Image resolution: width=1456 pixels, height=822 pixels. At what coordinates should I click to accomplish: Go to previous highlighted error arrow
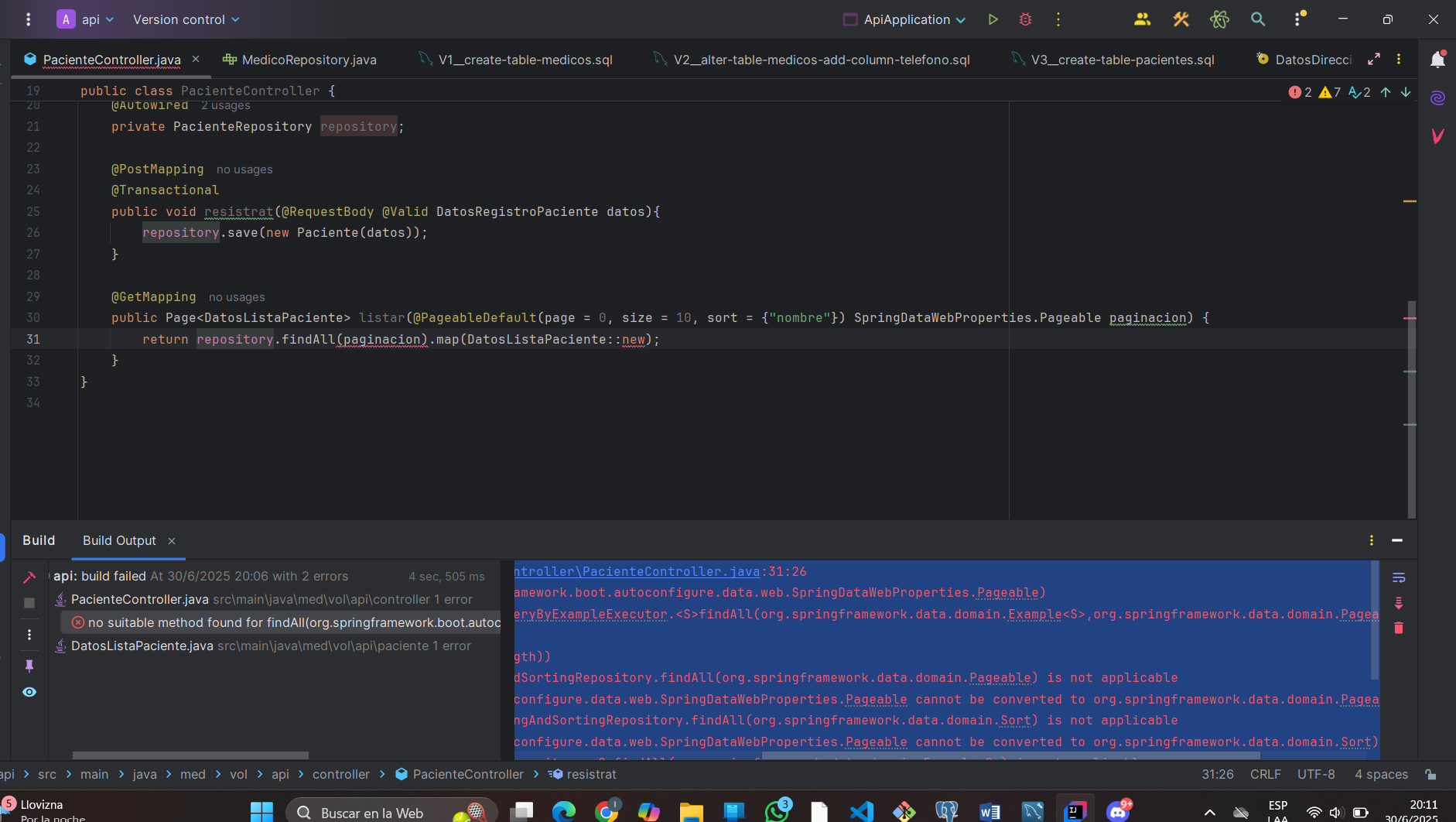pyautogui.click(x=1386, y=92)
